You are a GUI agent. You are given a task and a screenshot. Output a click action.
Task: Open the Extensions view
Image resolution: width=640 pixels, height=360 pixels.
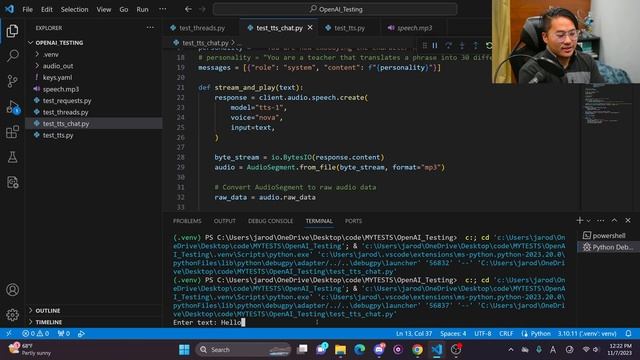click(12, 132)
